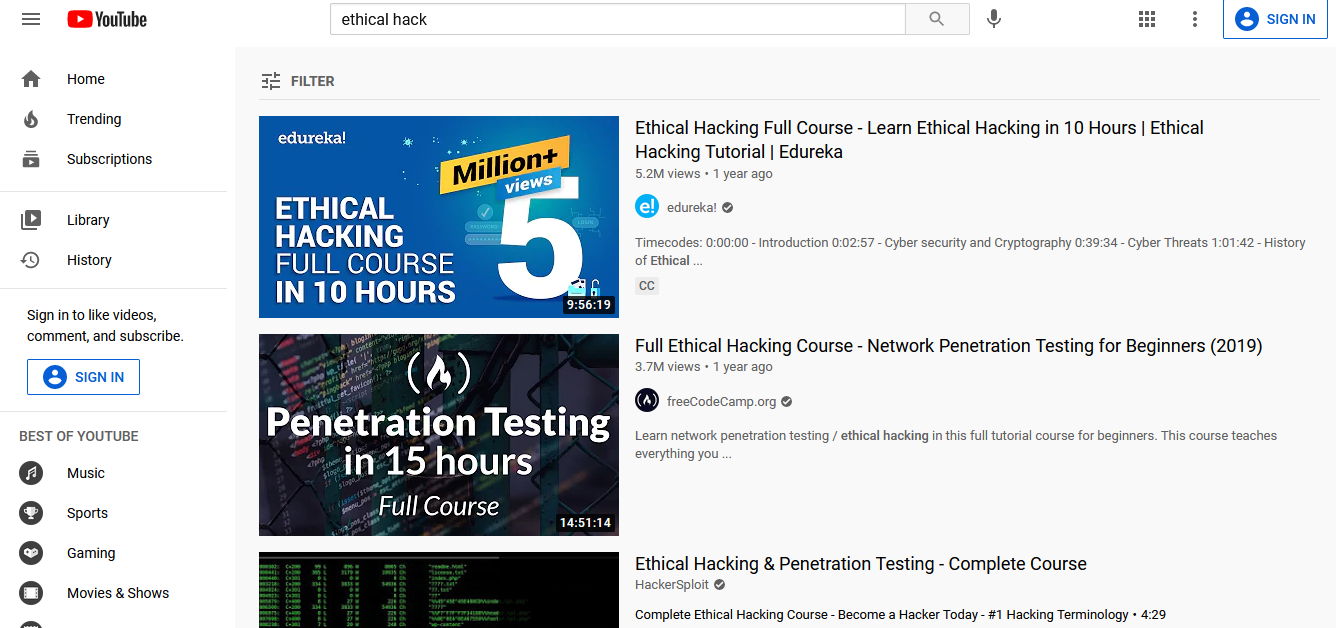This screenshot has width=1336, height=628.
Task: Click the Home icon in sidebar
Action: (31, 79)
